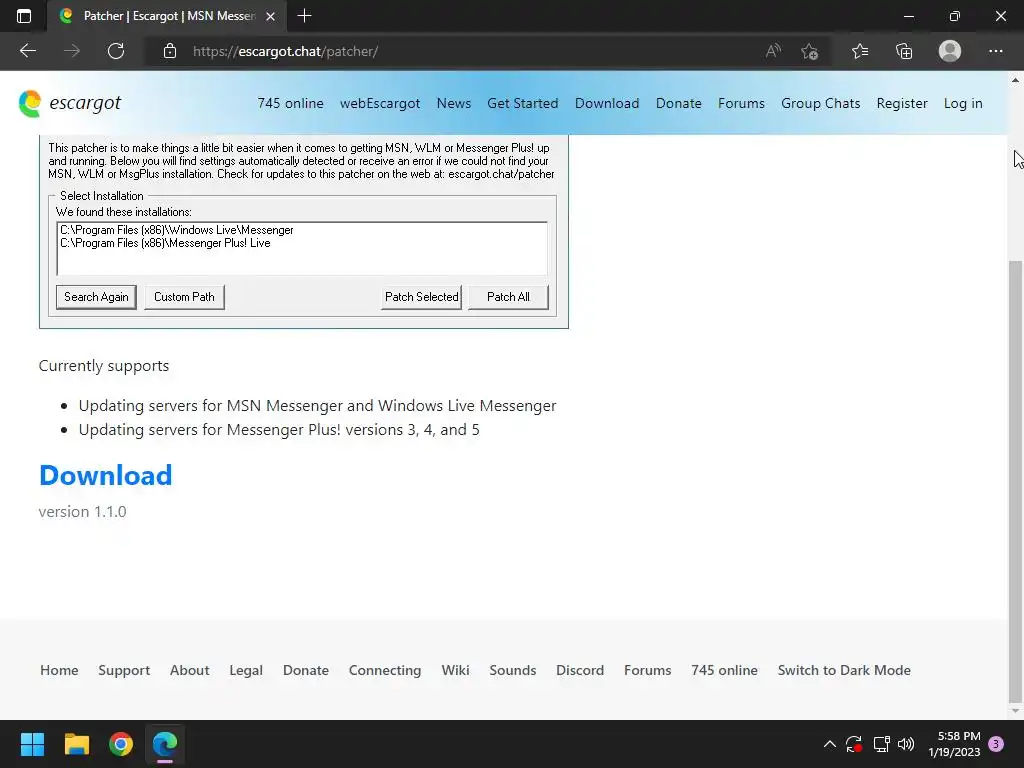The height and width of the screenshot is (768, 1024).
Task: Open Donate in the top navigation bar
Action: coord(679,103)
